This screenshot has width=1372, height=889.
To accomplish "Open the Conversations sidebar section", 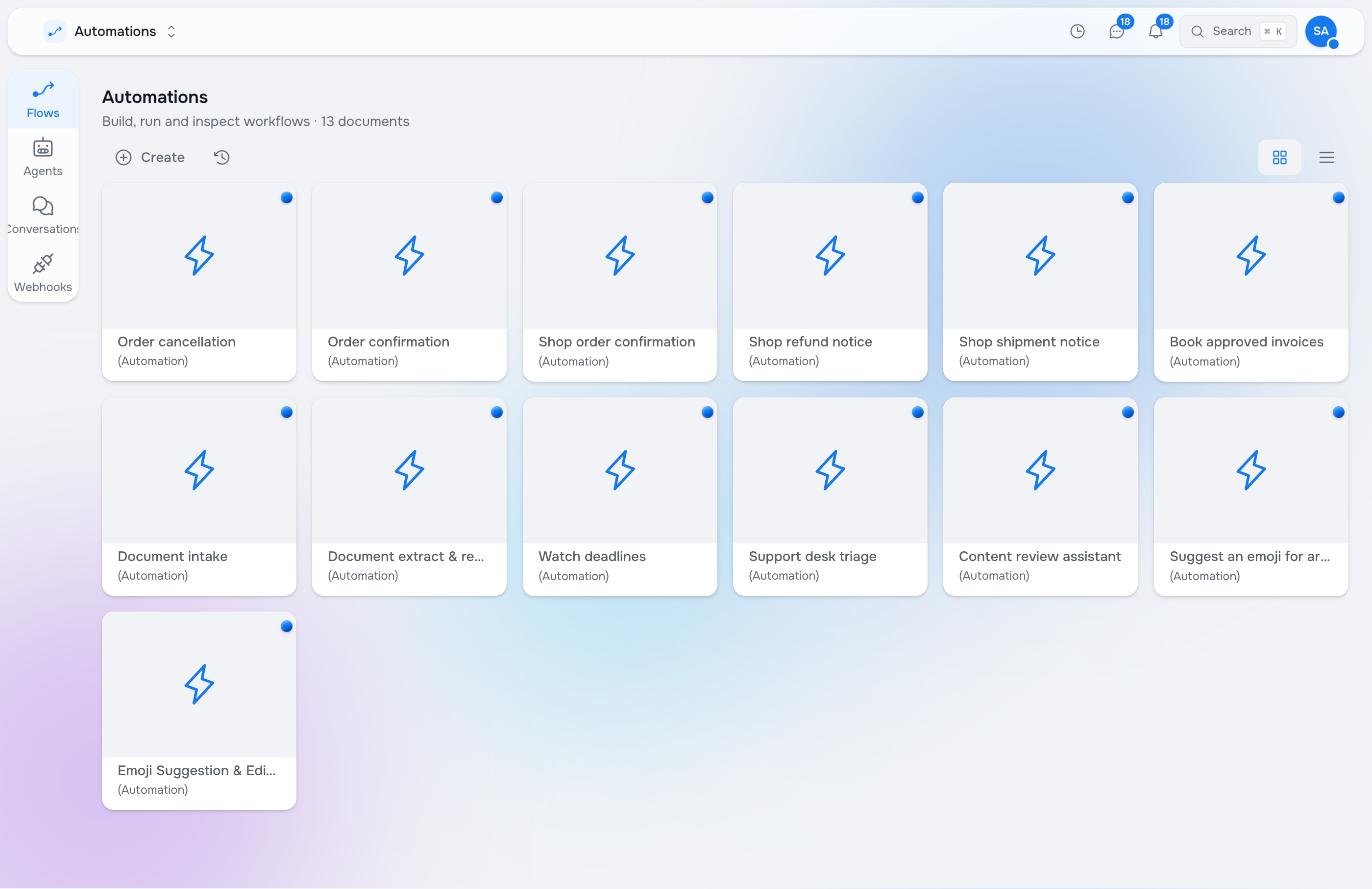I will (43, 216).
